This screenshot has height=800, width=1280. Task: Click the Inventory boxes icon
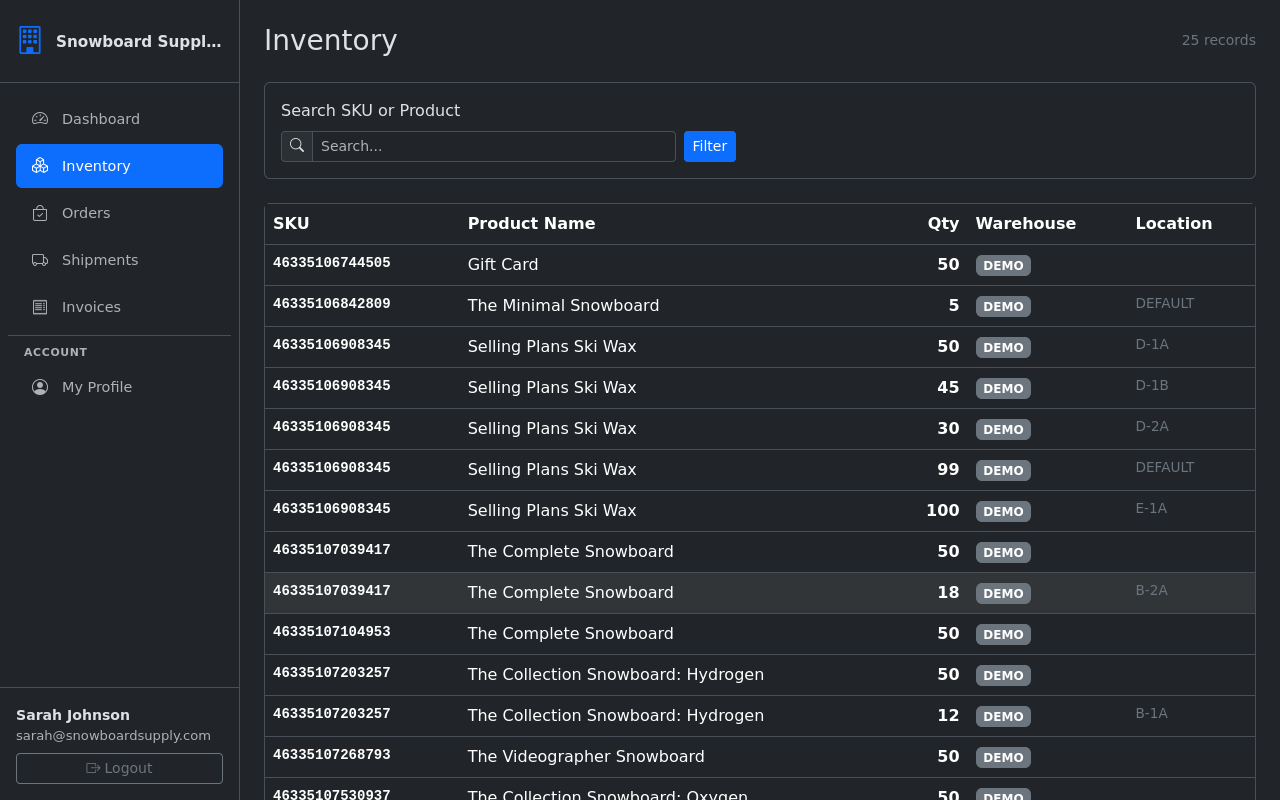pos(39,165)
